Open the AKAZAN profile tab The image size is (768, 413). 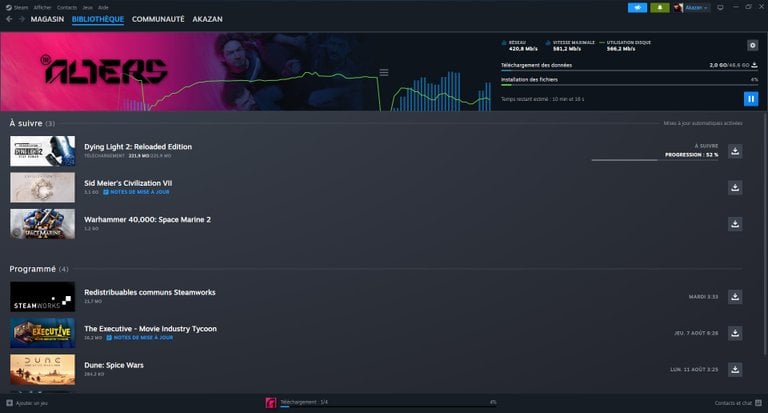[x=207, y=19]
